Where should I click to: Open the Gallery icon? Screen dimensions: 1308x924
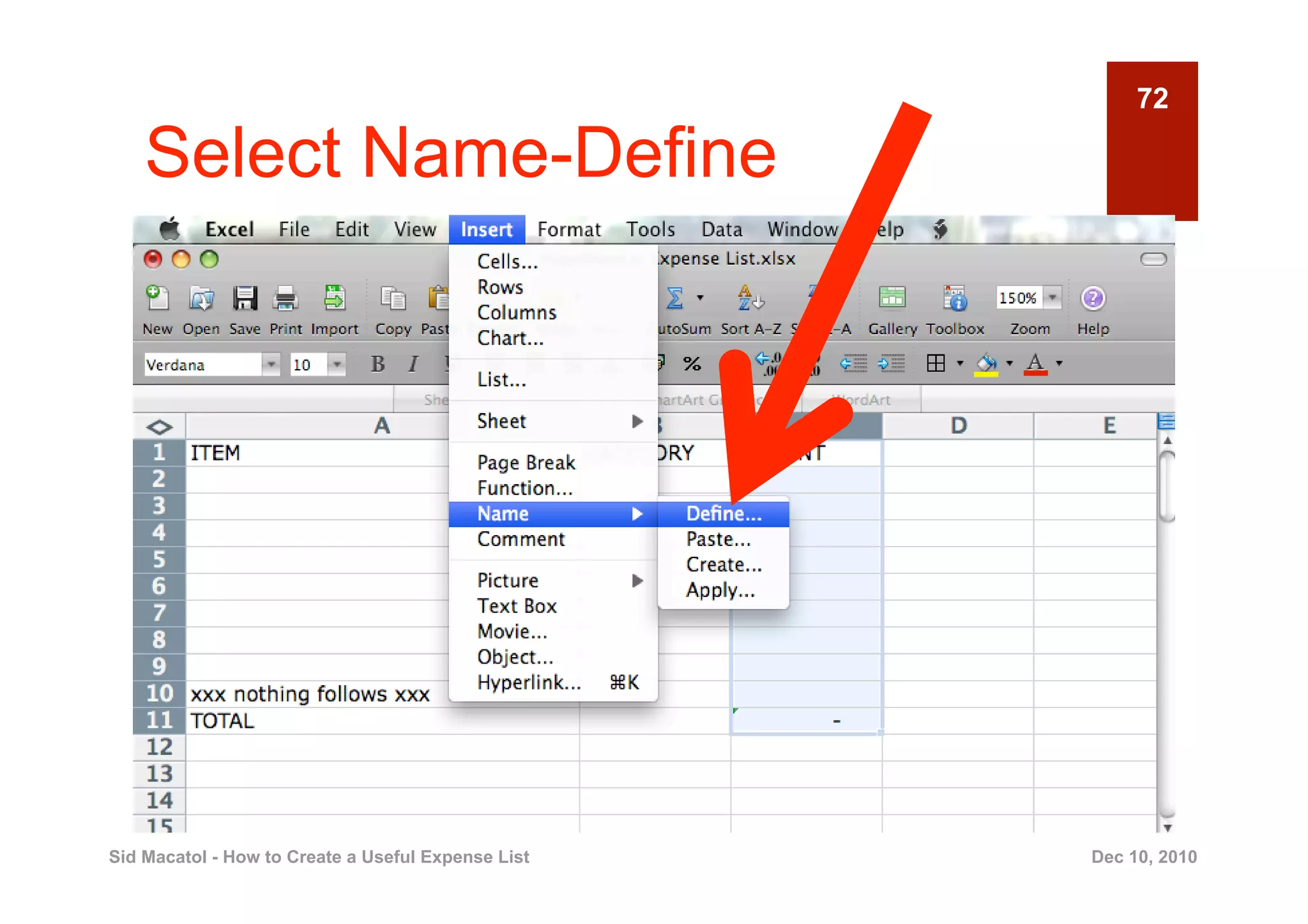coord(892,298)
